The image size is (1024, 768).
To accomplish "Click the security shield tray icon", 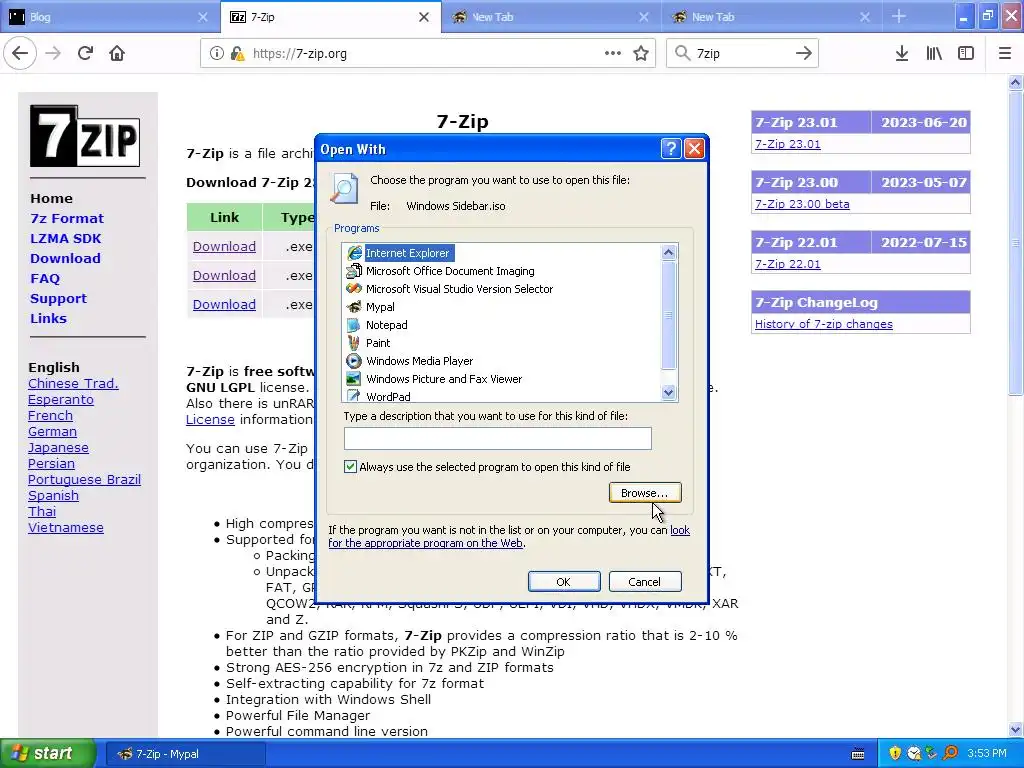I will click(x=895, y=754).
